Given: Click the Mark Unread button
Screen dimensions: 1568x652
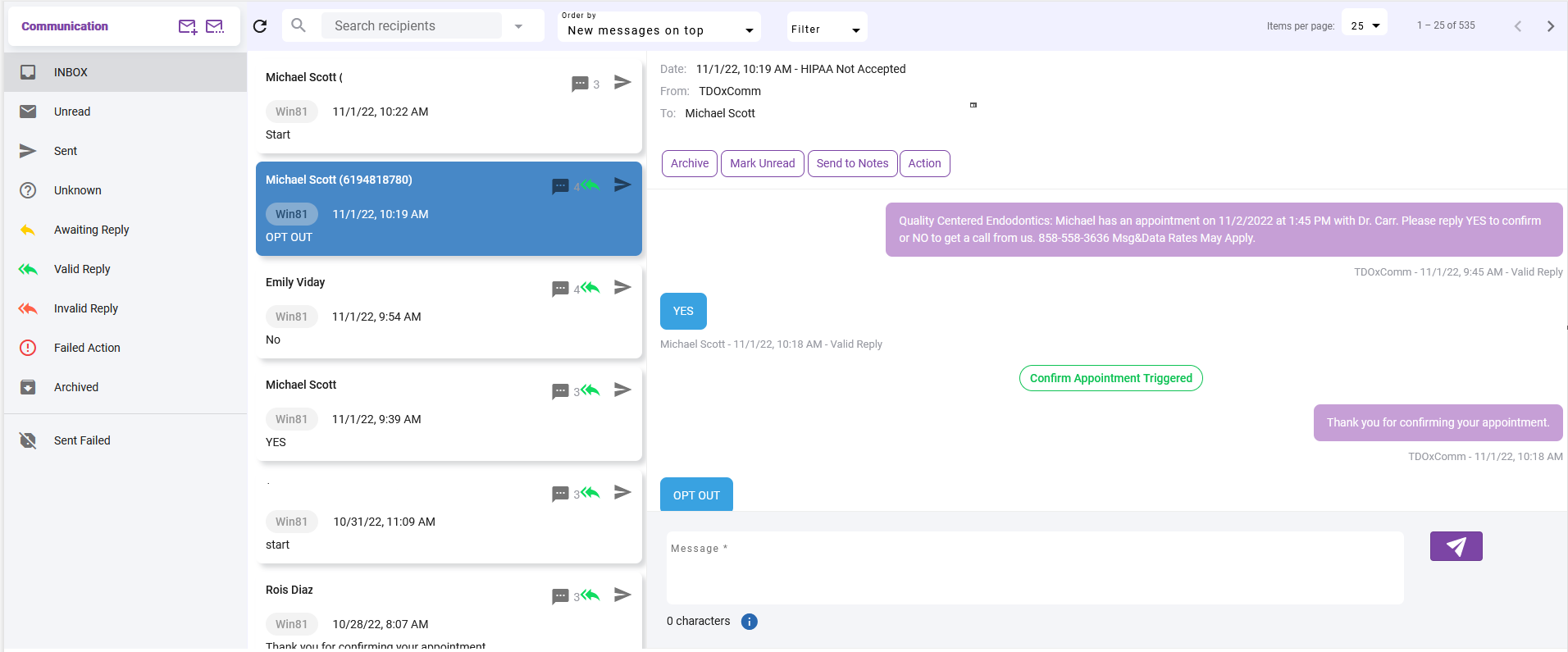Looking at the screenshot, I should coord(762,163).
